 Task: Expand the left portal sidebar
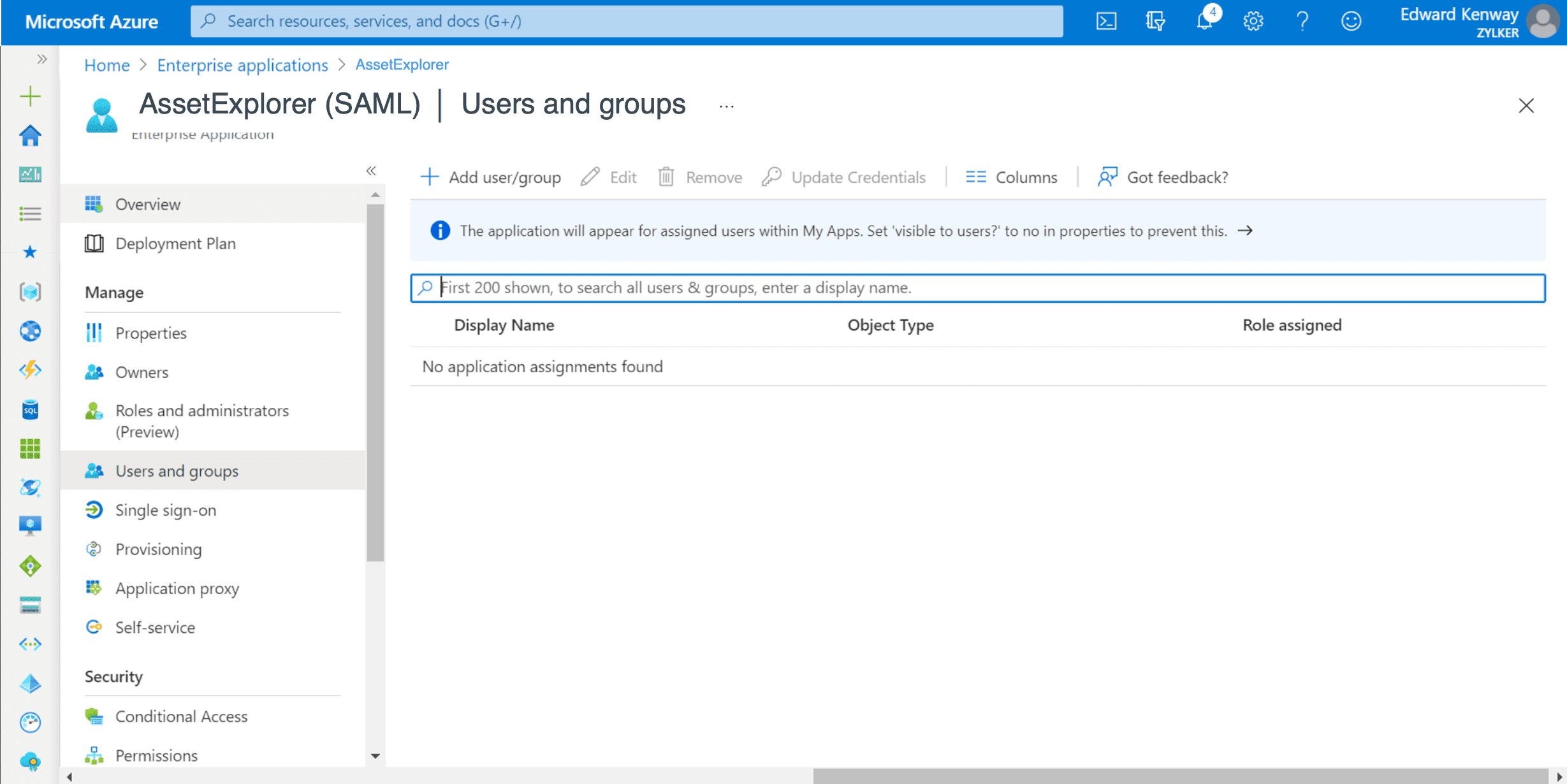click(42, 59)
